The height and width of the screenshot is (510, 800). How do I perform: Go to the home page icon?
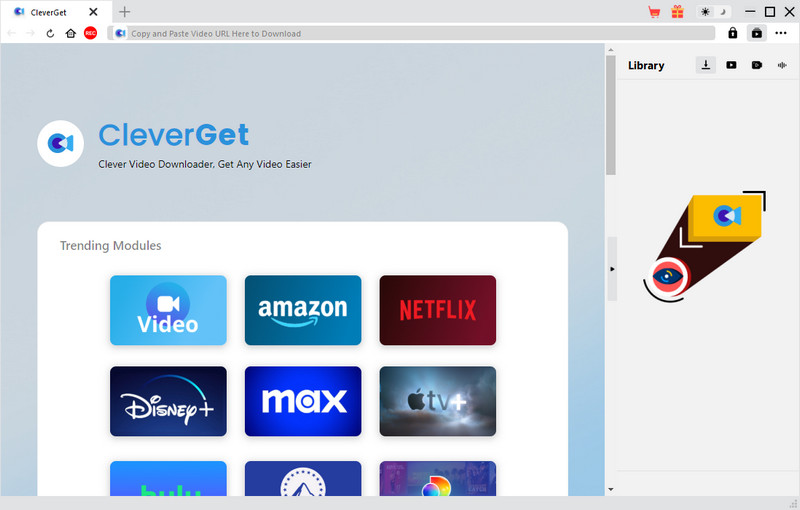click(70, 33)
